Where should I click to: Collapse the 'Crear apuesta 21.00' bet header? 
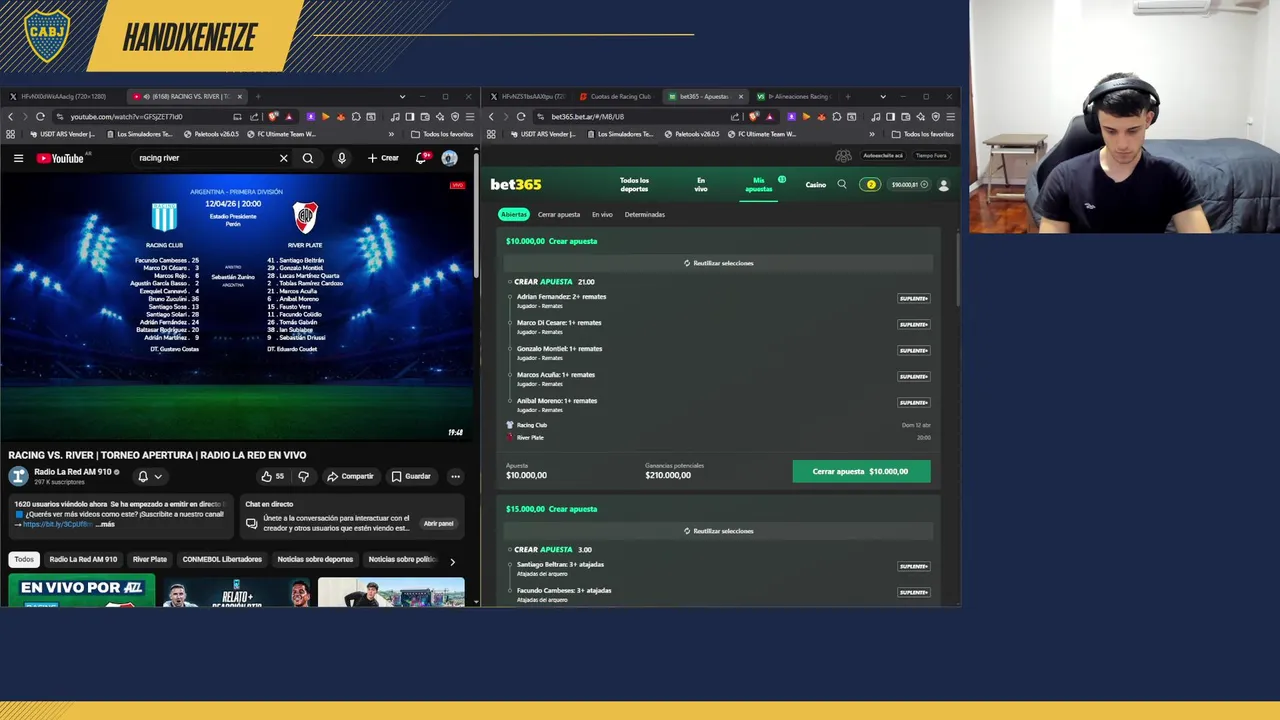click(x=550, y=282)
